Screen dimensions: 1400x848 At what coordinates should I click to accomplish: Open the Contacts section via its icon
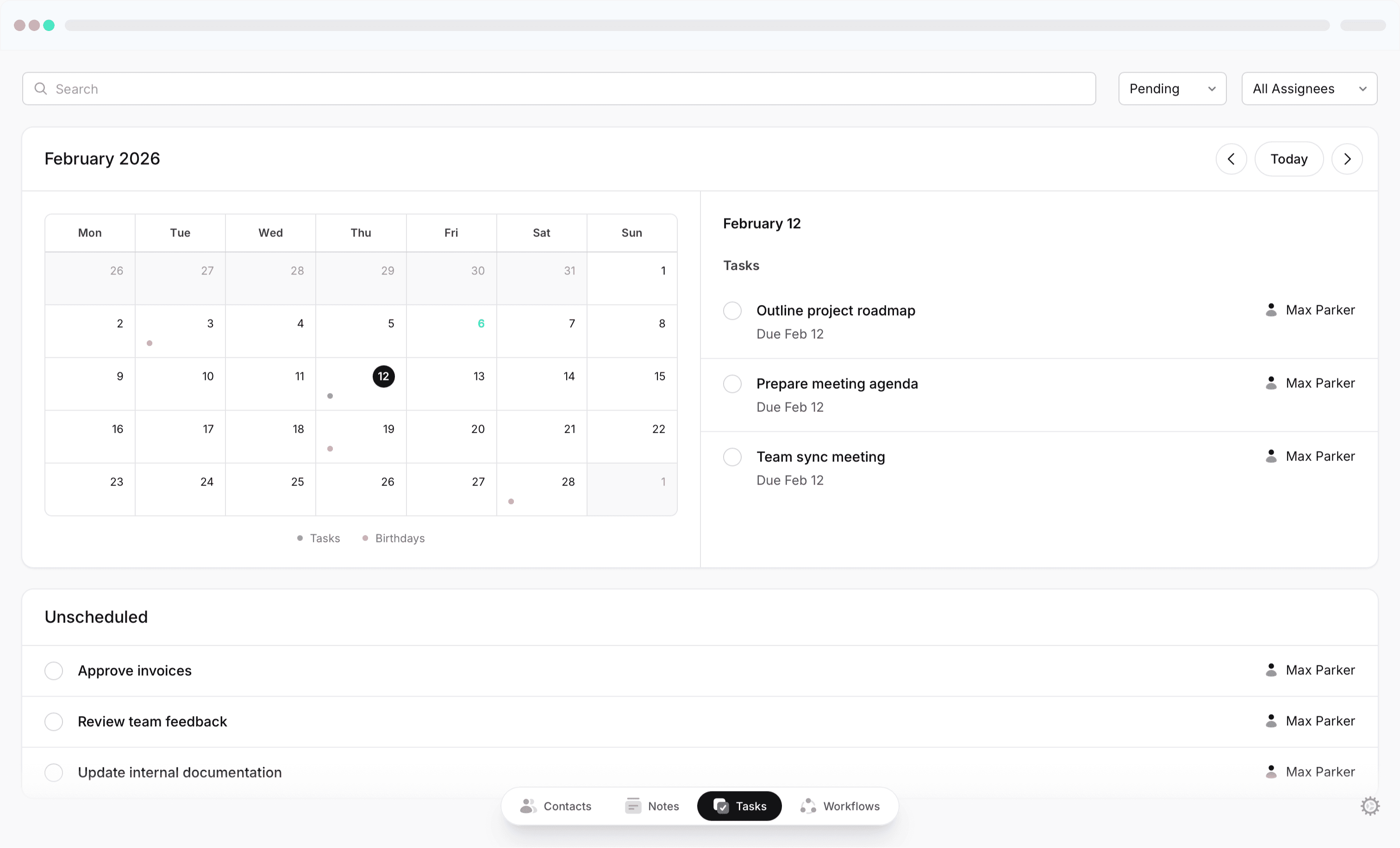[528, 806]
